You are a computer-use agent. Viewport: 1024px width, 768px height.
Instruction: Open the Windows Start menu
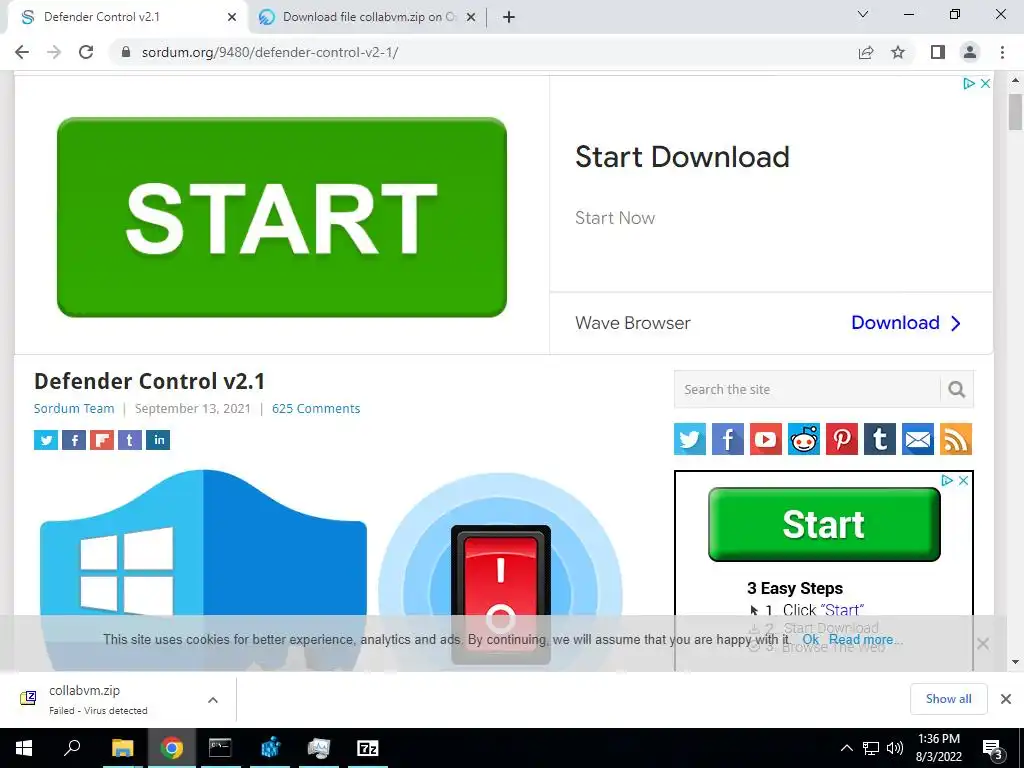coord(24,748)
